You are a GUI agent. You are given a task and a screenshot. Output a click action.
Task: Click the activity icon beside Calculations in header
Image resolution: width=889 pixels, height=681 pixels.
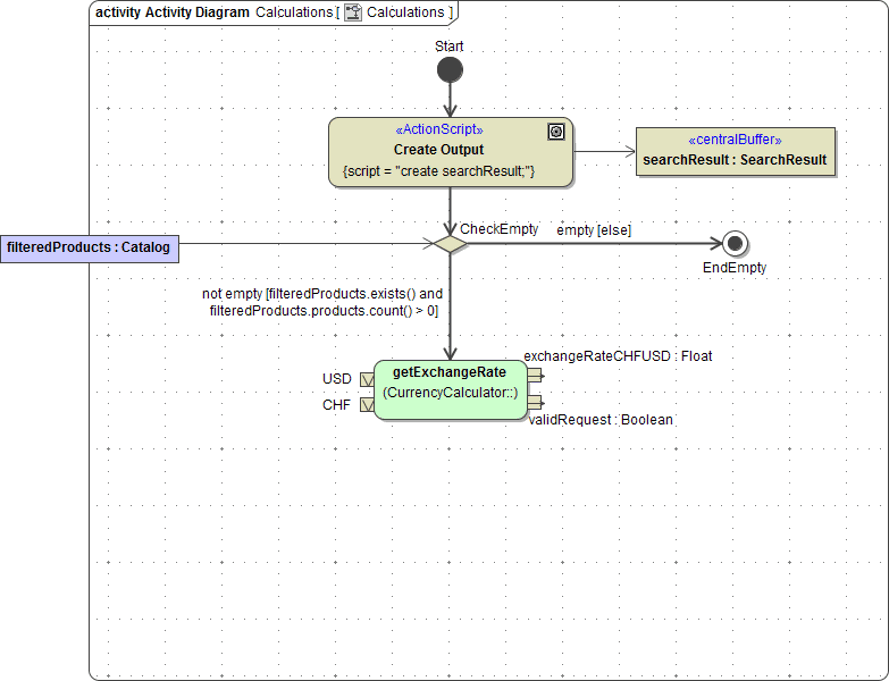(x=353, y=12)
